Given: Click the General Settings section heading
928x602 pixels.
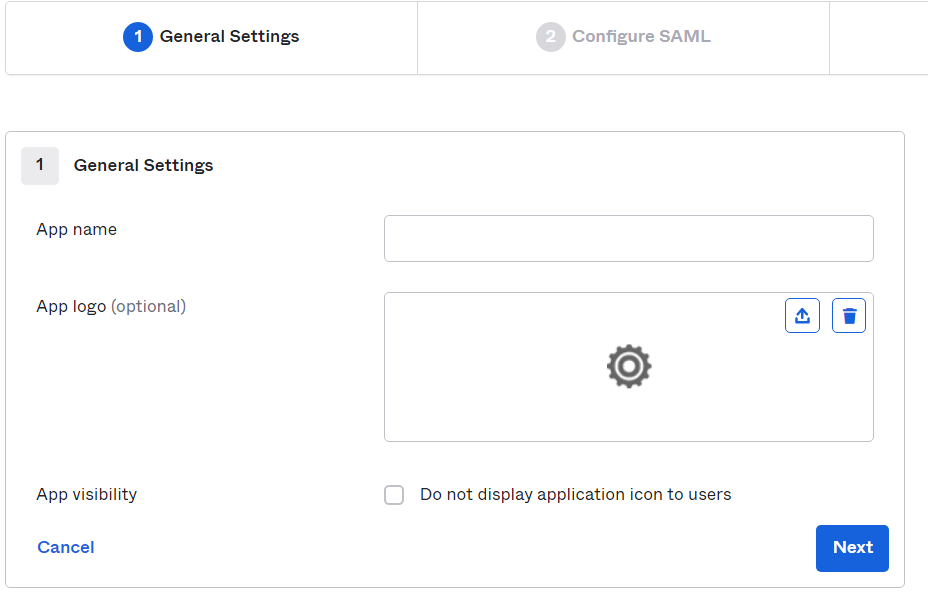Looking at the screenshot, I should pyautogui.click(x=143, y=166).
